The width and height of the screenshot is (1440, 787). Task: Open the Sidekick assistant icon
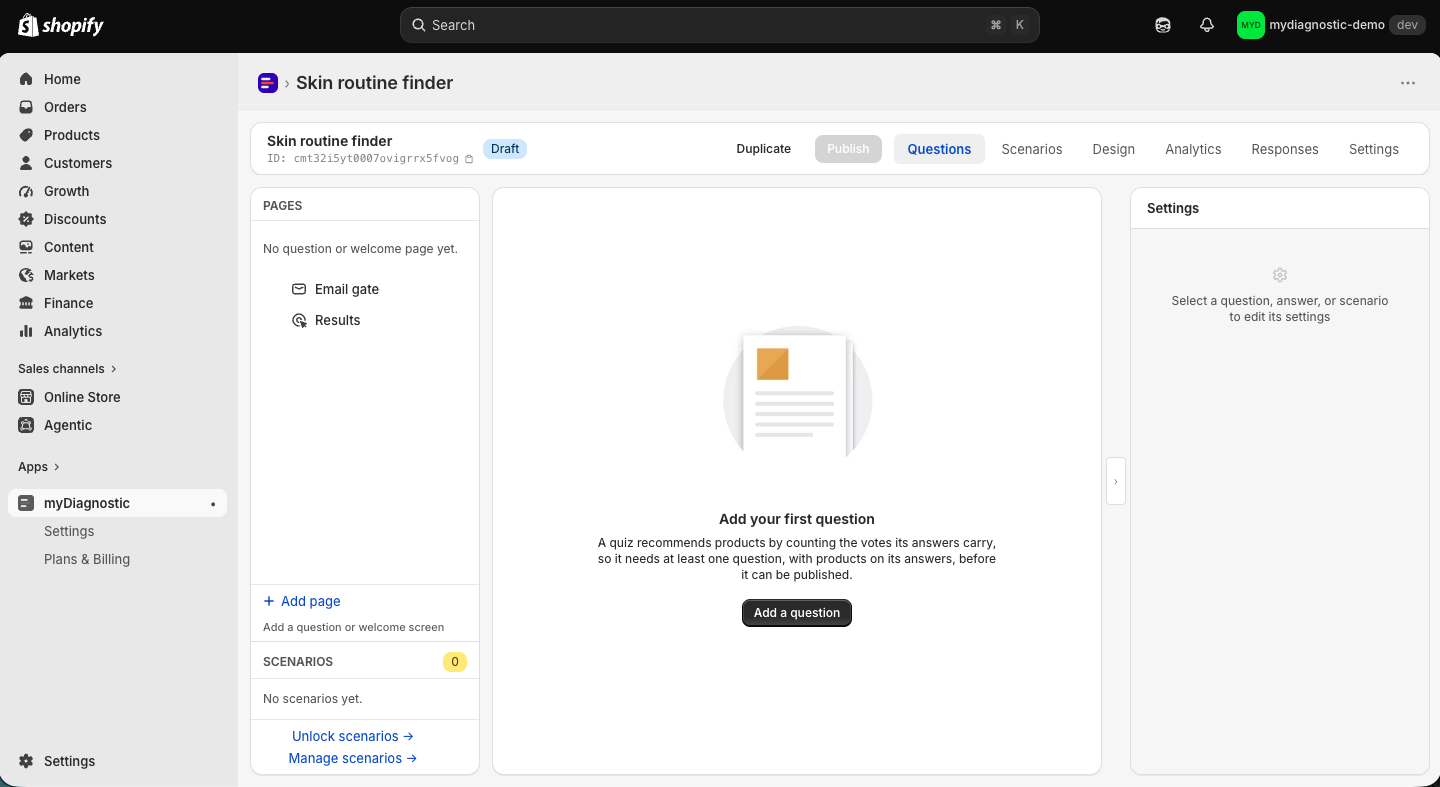click(1163, 25)
